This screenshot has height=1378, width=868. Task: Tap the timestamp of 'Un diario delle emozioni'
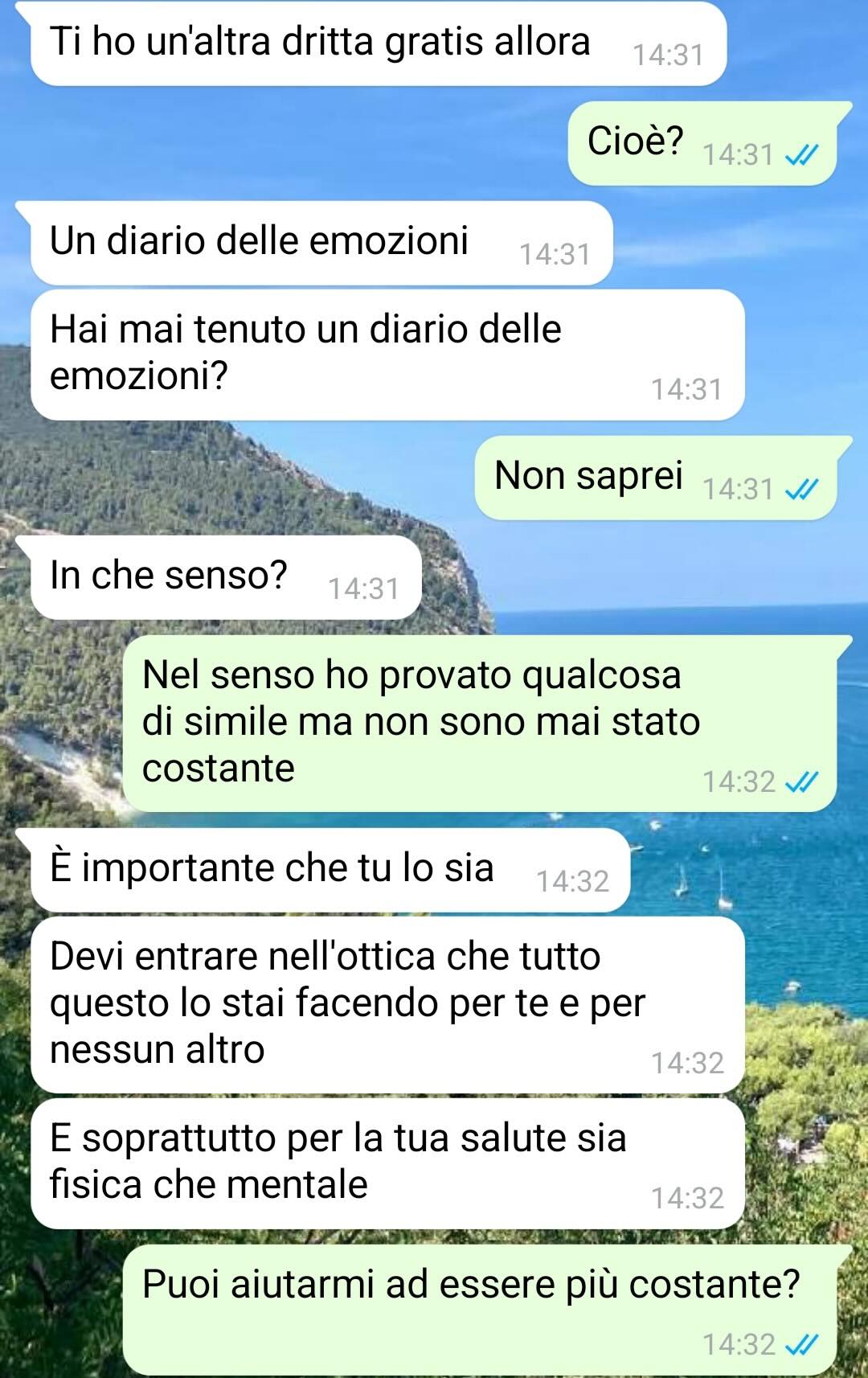[x=555, y=255]
